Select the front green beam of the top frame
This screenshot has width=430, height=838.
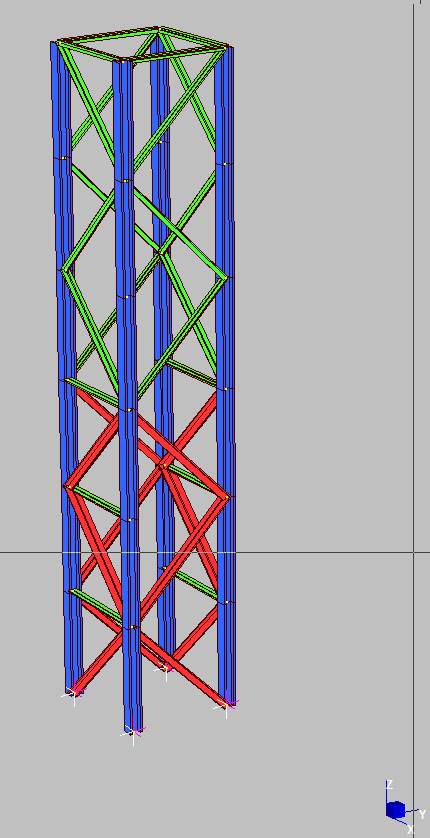(175, 54)
